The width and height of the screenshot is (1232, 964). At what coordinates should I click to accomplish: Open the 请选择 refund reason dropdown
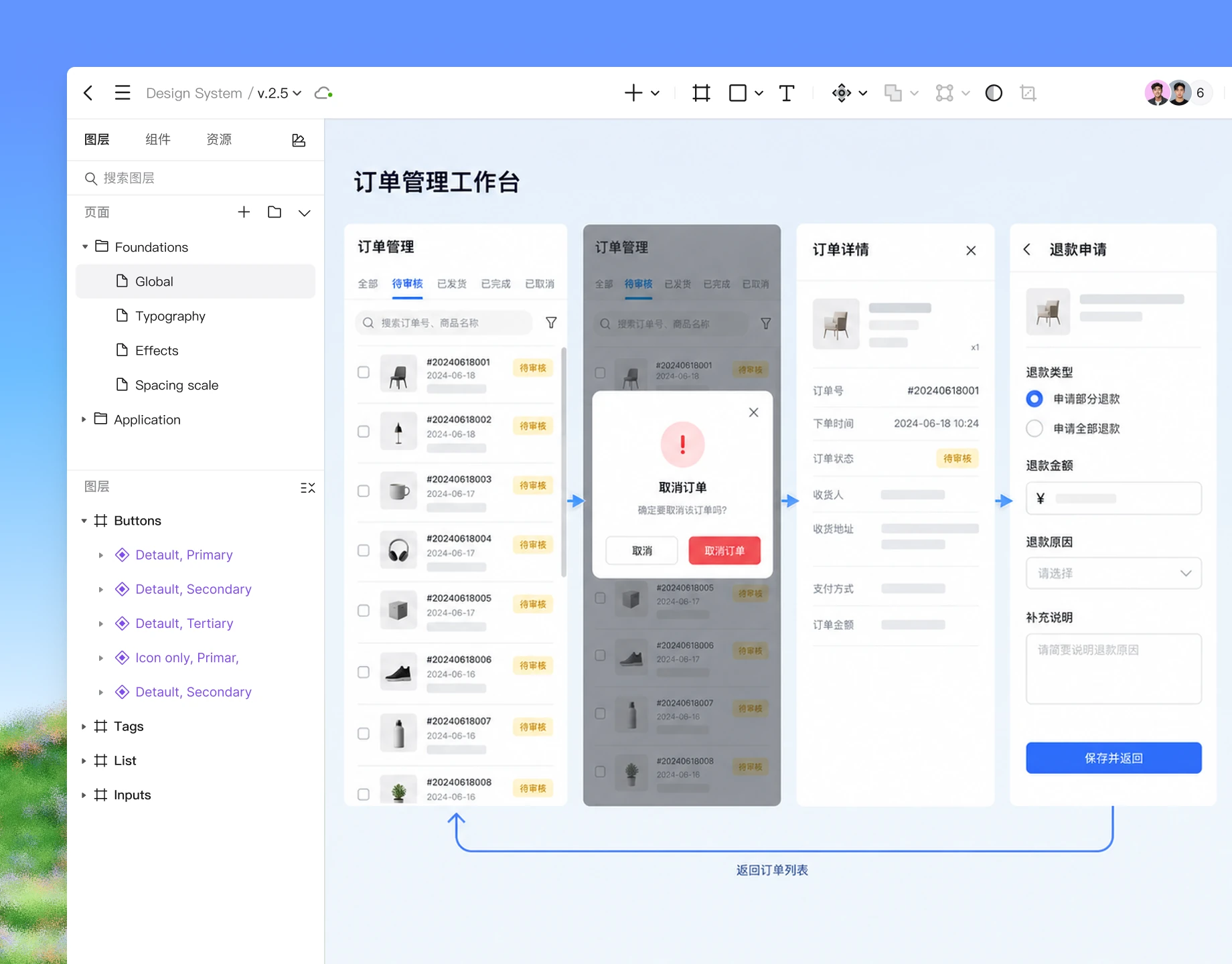click(x=1113, y=573)
